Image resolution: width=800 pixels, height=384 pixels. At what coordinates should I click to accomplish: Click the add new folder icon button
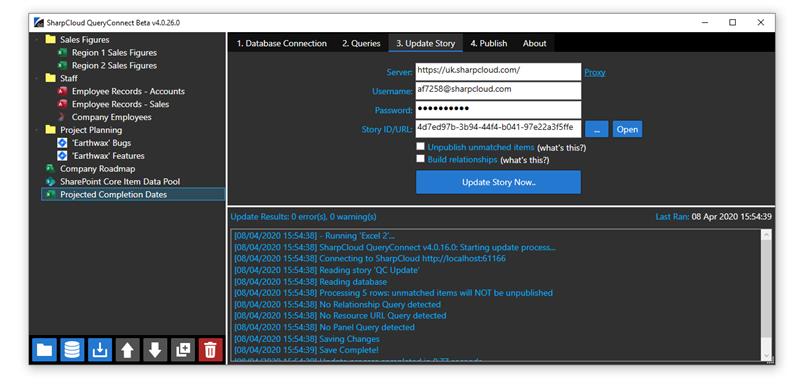coord(44,350)
